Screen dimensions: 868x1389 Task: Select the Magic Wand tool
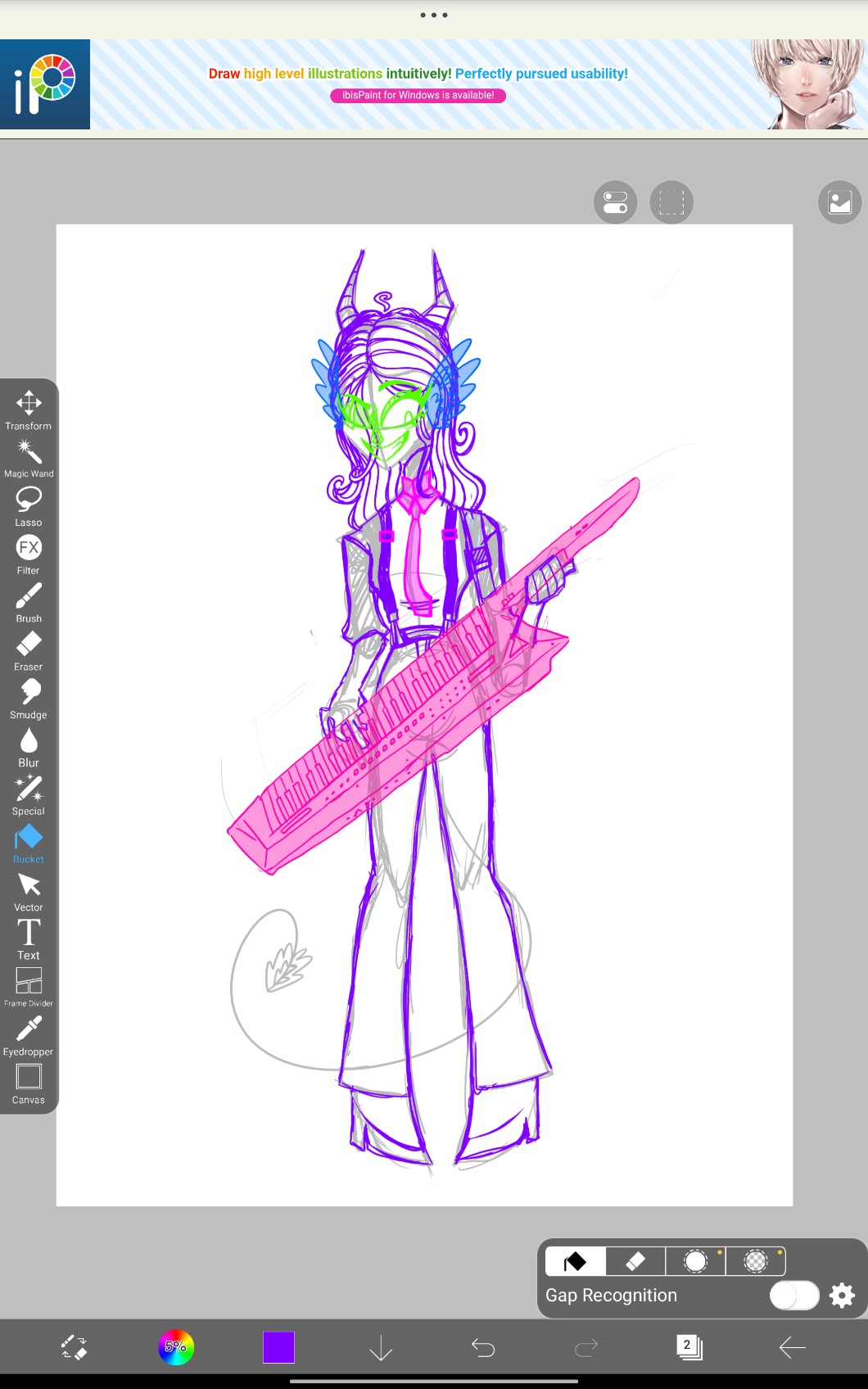(29, 458)
